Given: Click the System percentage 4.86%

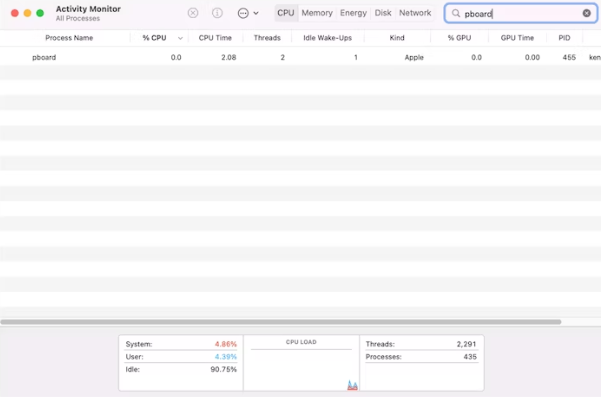Looking at the screenshot, I should click(x=226, y=344).
